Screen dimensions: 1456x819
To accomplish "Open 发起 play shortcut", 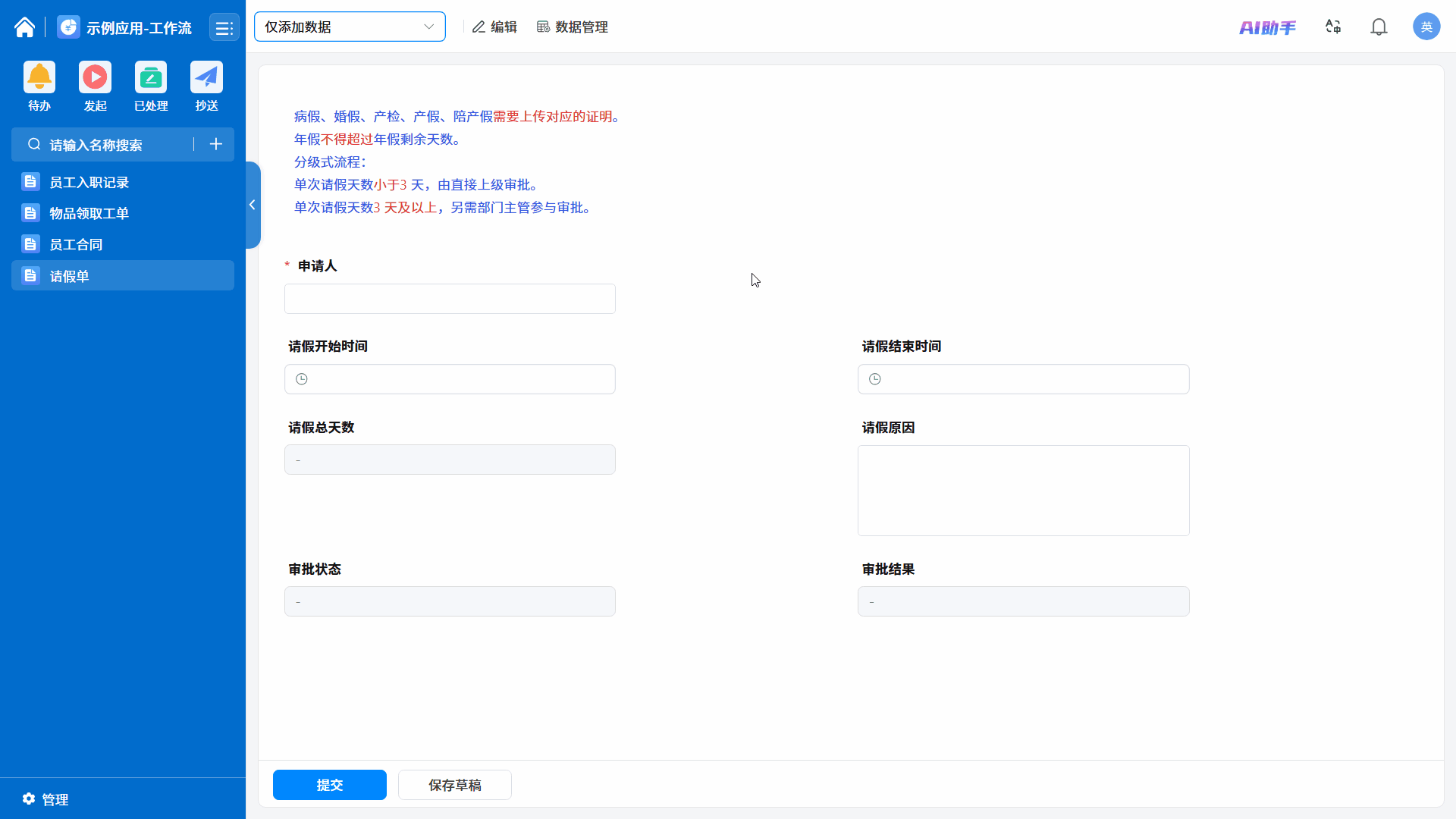I will pyautogui.click(x=95, y=77).
